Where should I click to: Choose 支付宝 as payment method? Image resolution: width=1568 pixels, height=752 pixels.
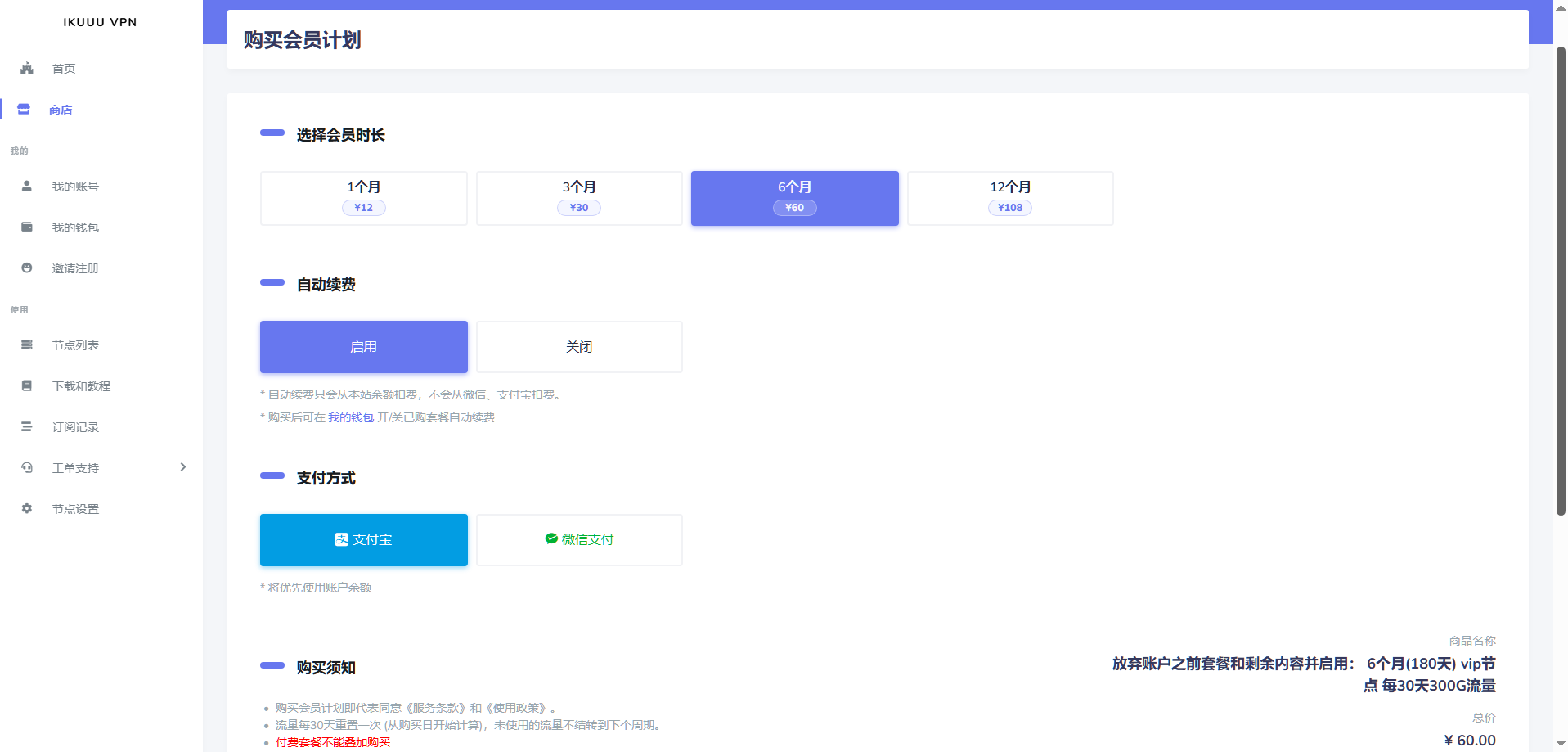coord(363,540)
